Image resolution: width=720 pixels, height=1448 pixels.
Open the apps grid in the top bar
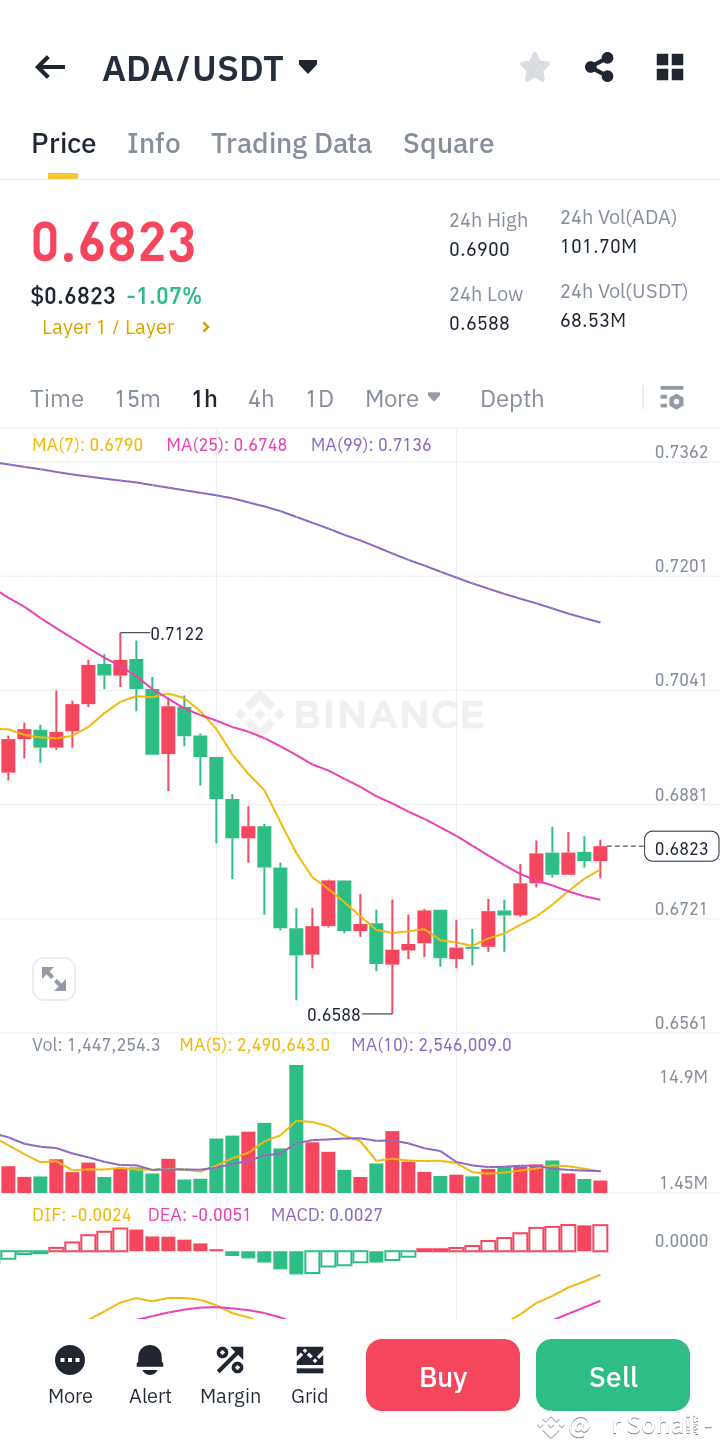tap(669, 67)
